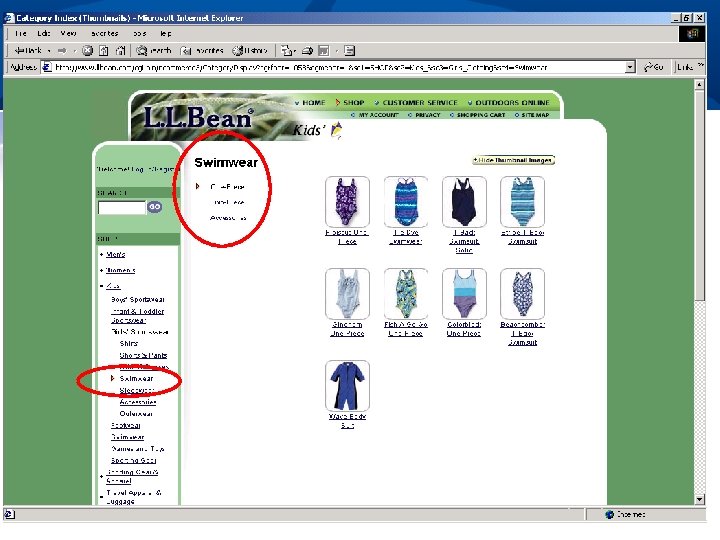This screenshot has height=540, width=720.
Task: Click Hide Thumbnail Images button
Action: pos(514,160)
